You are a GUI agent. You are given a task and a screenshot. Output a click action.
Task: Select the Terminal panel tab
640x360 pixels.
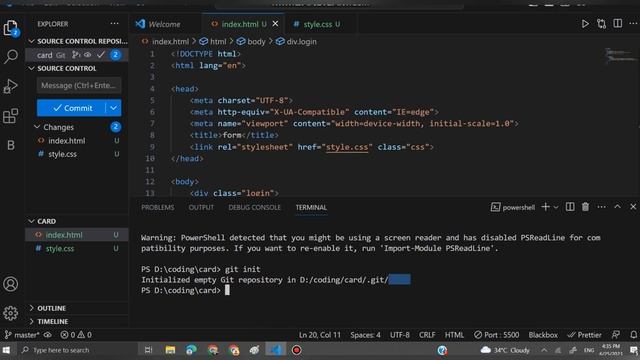pyautogui.click(x=311, y=207)
